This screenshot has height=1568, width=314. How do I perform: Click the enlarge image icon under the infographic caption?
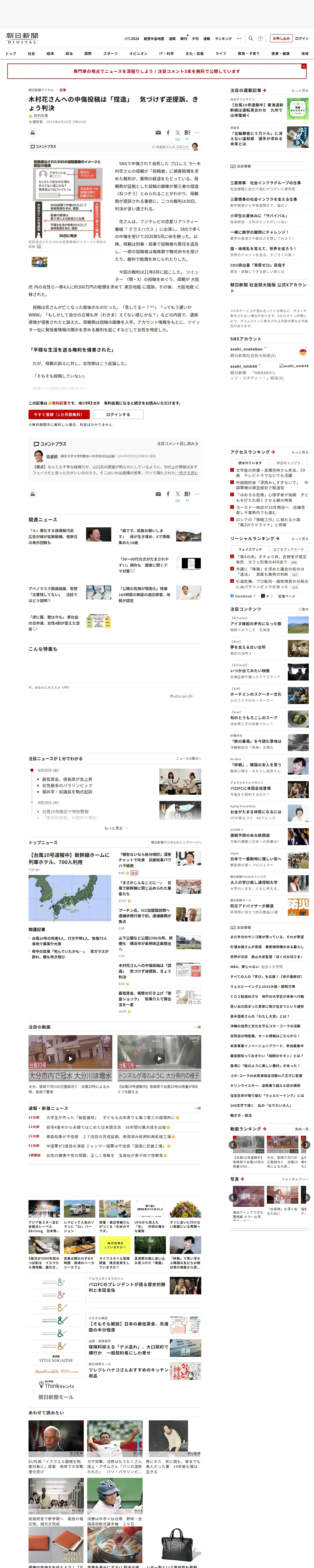39,246
